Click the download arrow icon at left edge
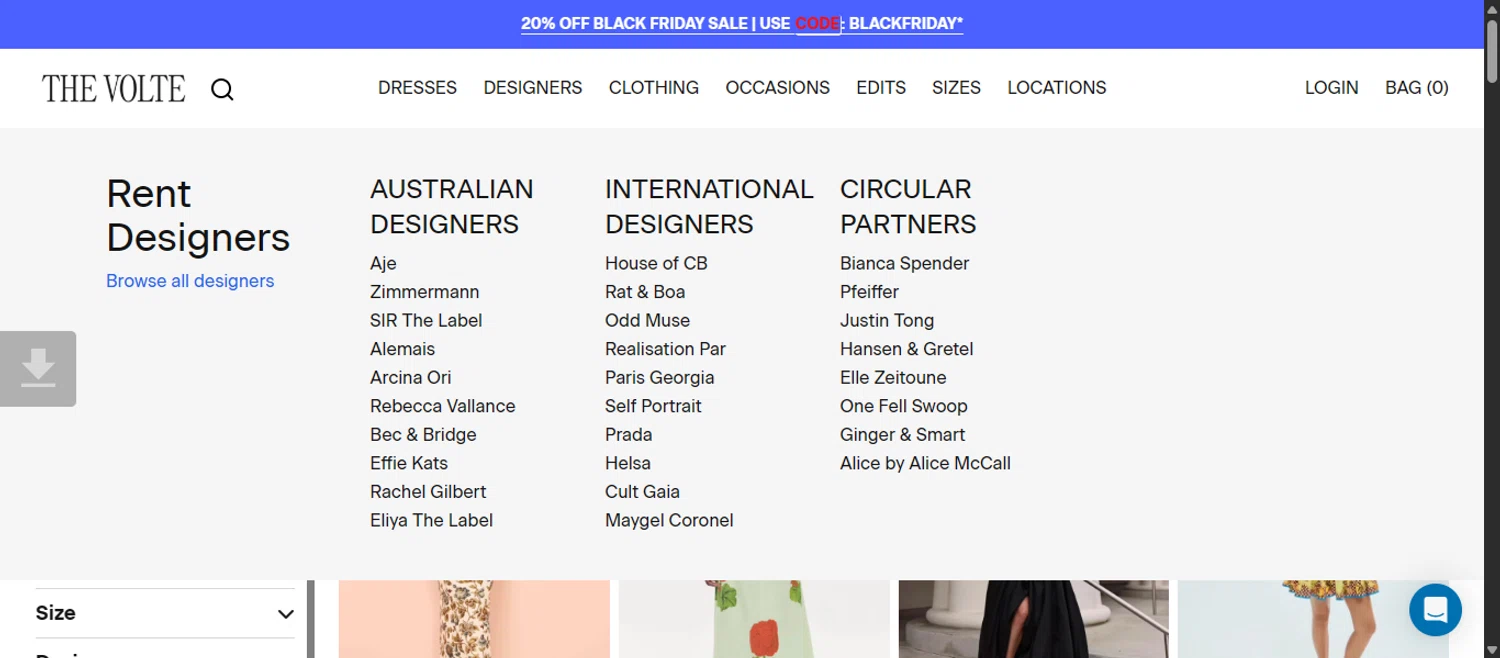This screenshot has width=1500, height=658. coord(38,369)
